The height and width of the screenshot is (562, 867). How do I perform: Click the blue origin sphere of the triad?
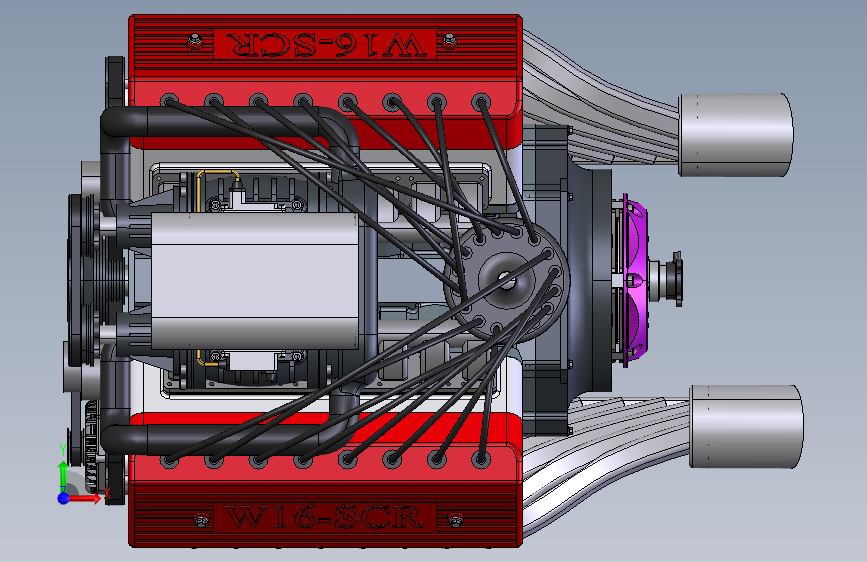tap(64, 498)
